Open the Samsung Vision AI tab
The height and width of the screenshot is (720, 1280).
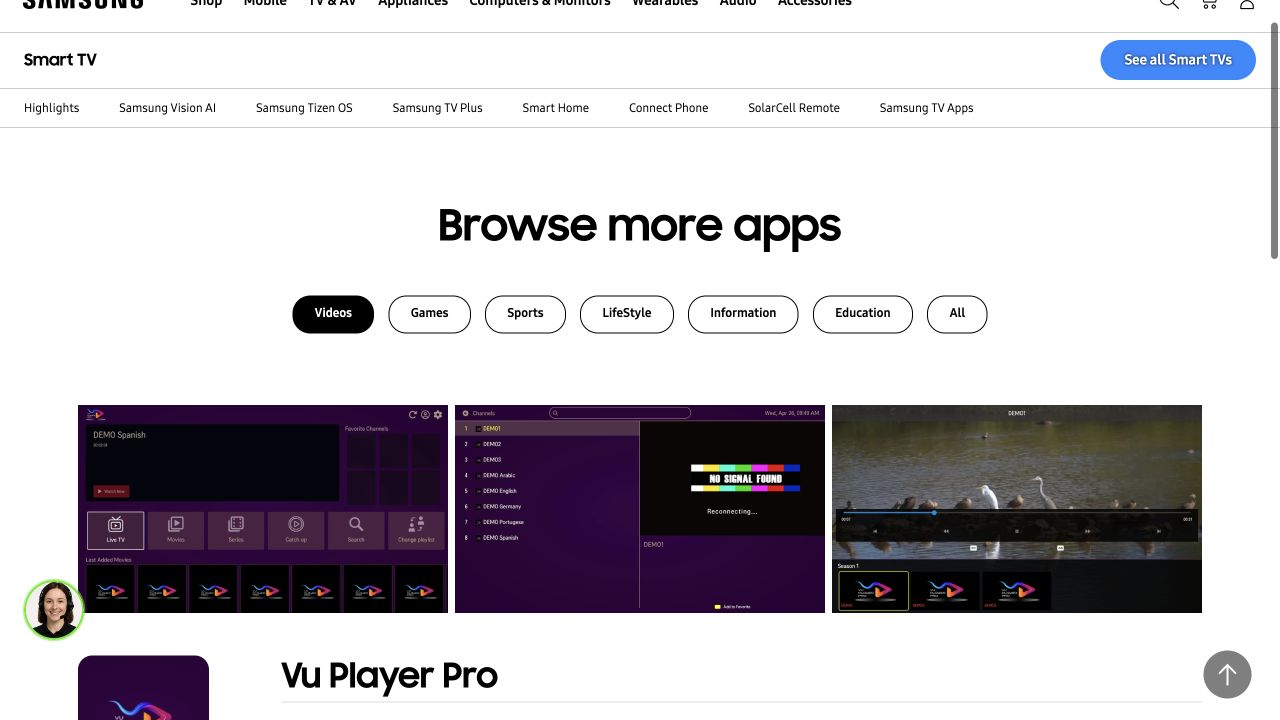(x=167, y=108)
